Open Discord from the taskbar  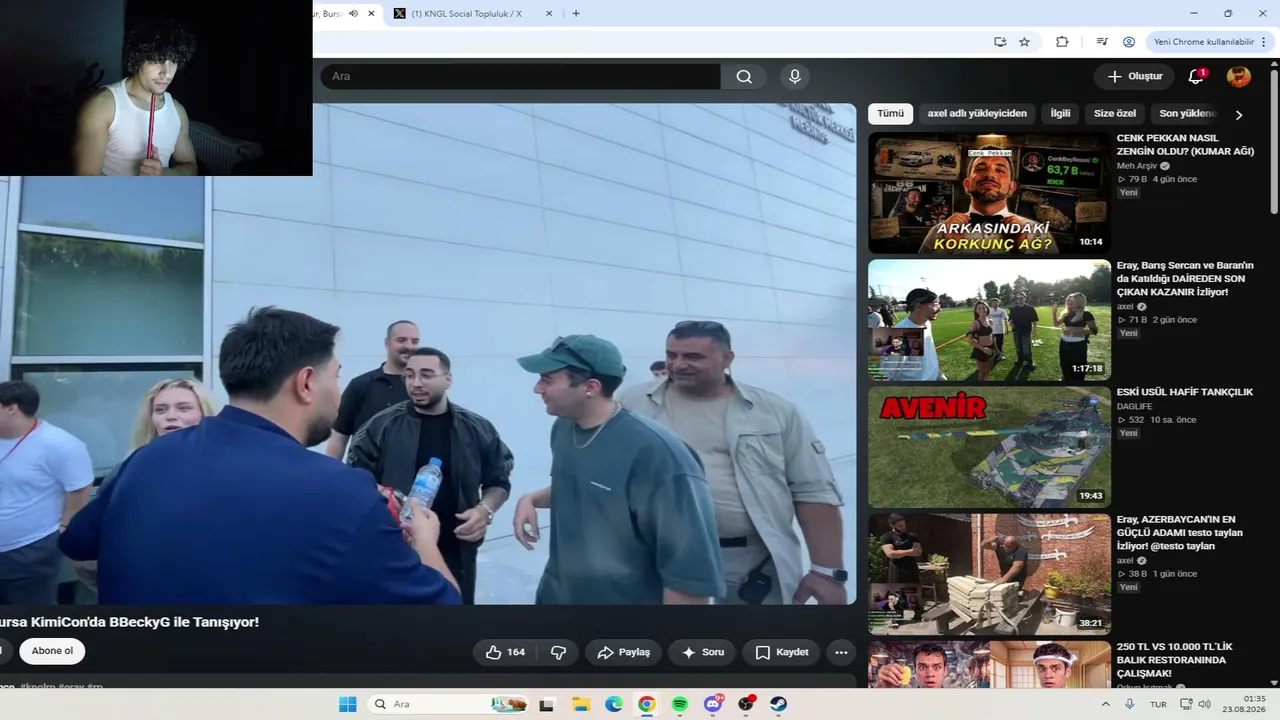coord(713,704)
